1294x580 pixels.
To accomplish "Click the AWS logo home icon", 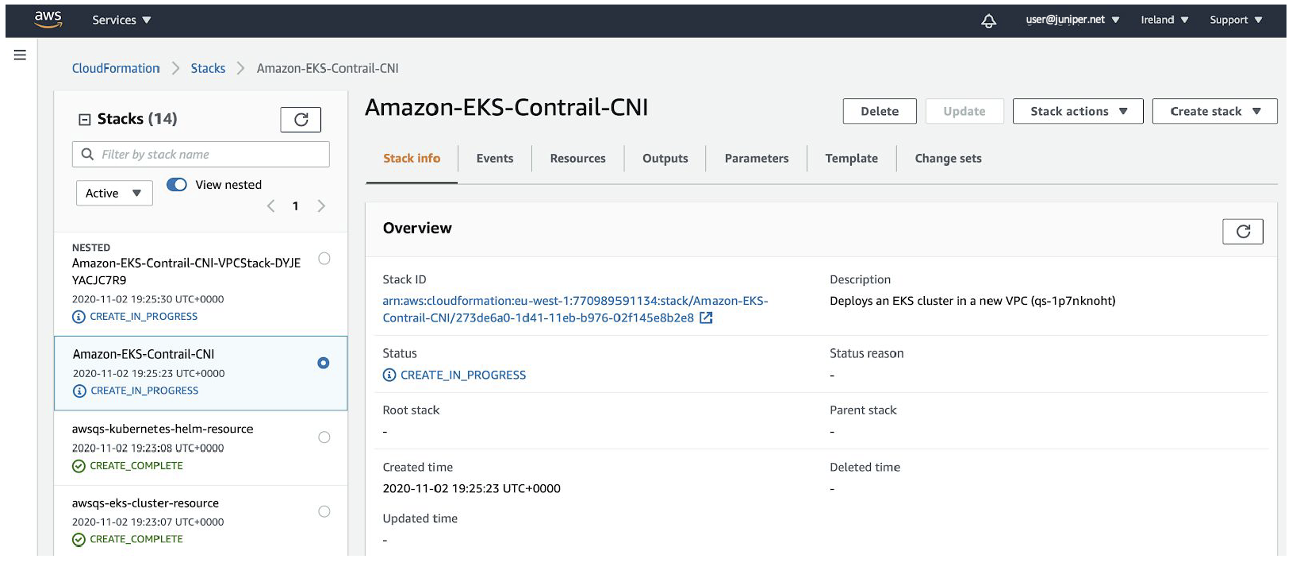I will pyautogui.click(x=47, y=20).
